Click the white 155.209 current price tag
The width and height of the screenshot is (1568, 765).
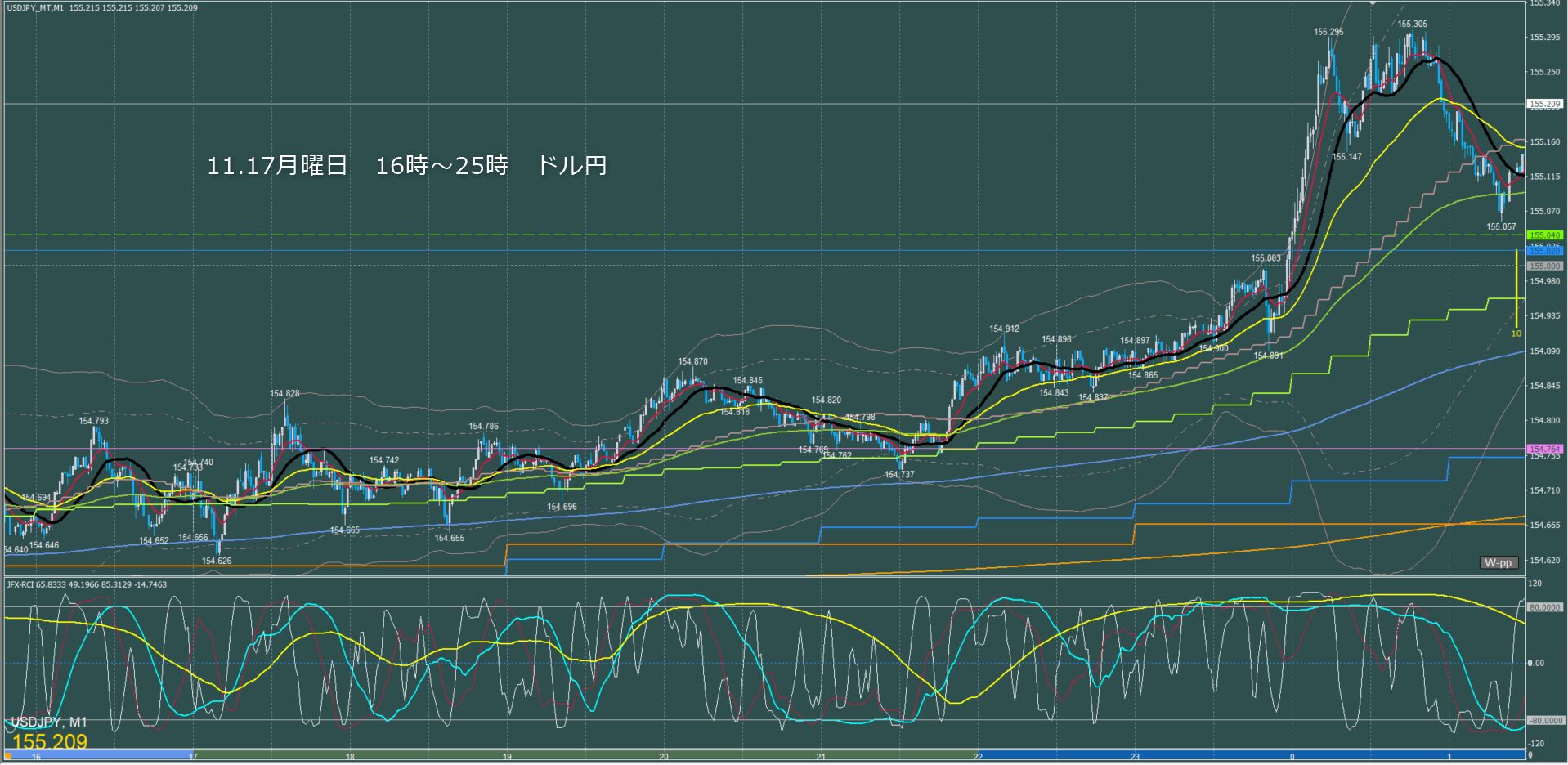tap(1544, 105)
